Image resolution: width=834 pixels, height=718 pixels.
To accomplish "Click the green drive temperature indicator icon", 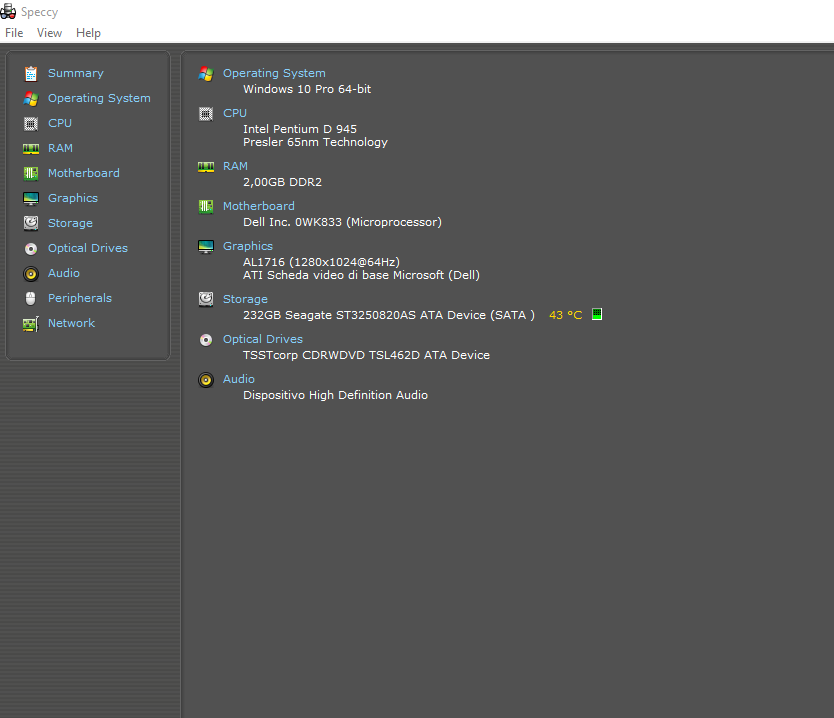I will click(597, 314).
